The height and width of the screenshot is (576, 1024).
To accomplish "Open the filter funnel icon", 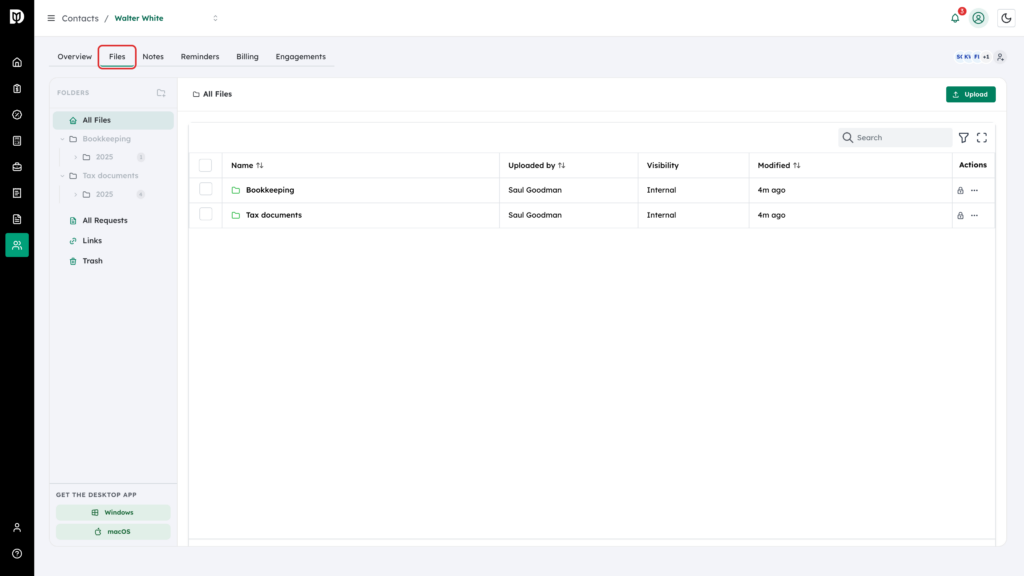I will click(x=963, y=138).
